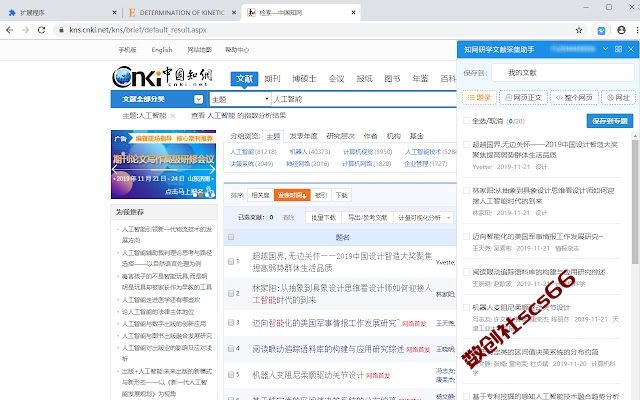Image resolution: width=640 pixels, height=400 pixels.
Task: Sort results by 下载
Action: click(342, 196)
